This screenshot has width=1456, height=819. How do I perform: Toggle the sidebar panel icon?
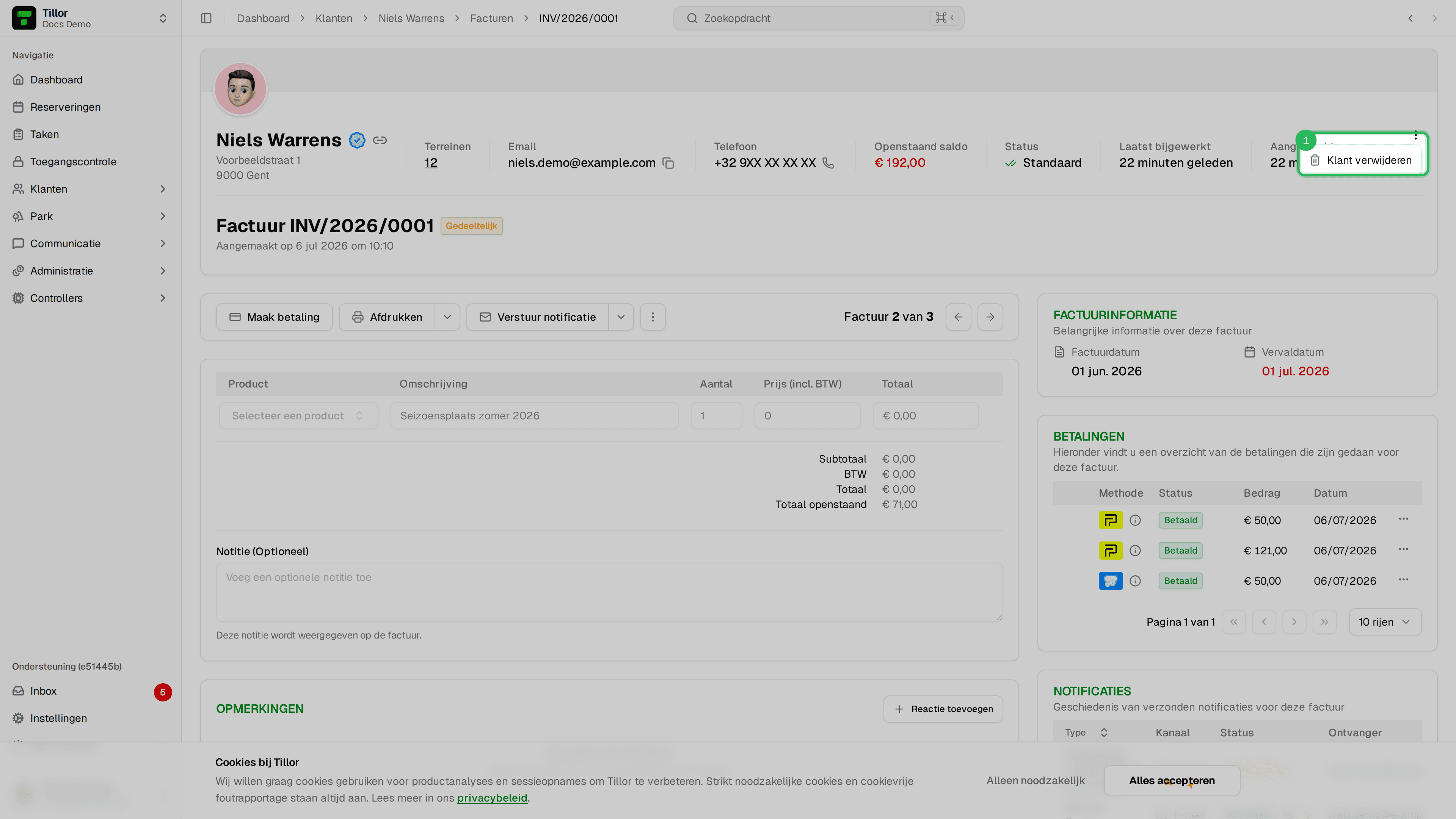(x=206, y=18)
